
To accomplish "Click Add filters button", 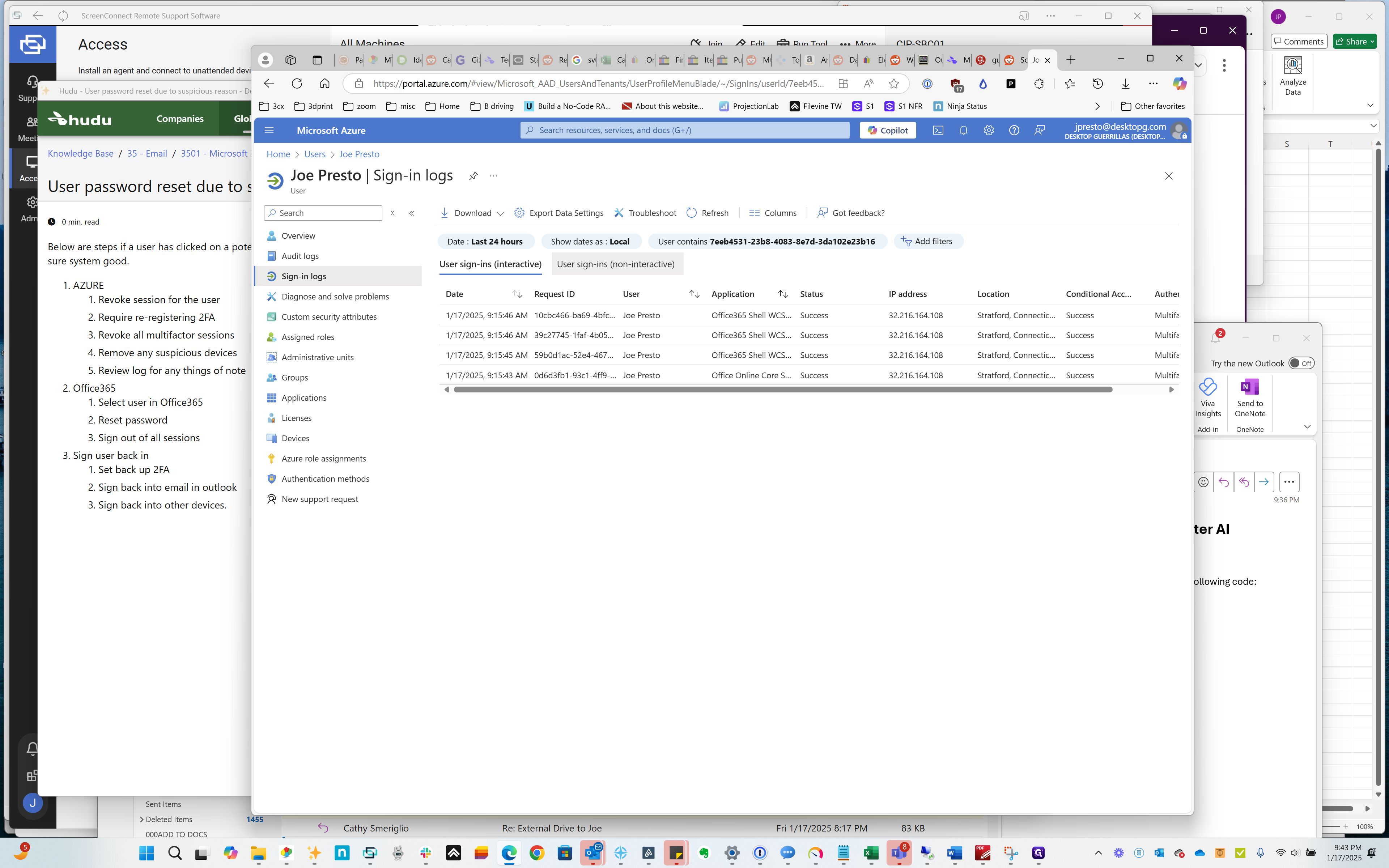I will 927,242.
